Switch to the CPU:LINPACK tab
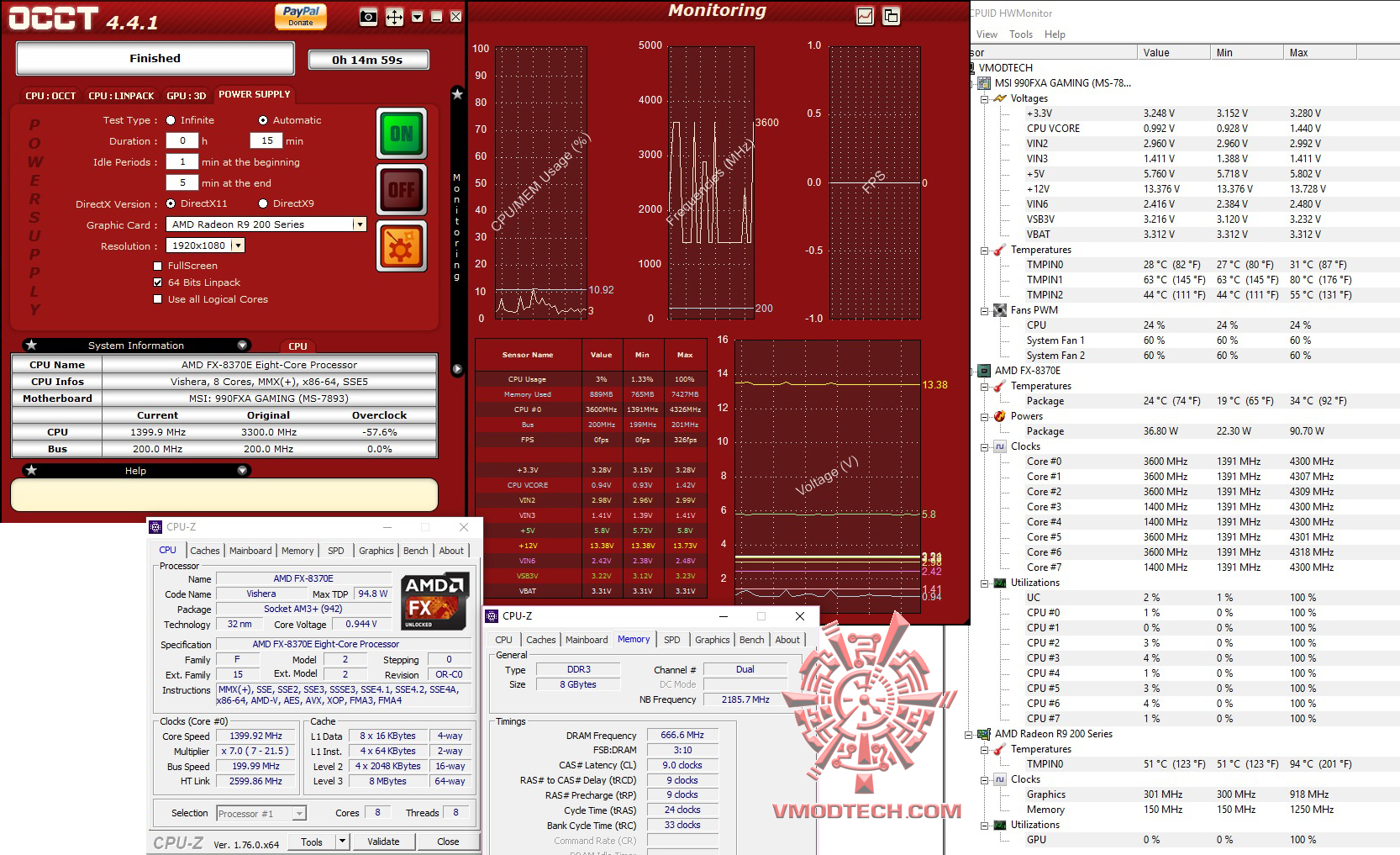This screenshot has width=1400, height=855. click(x=121, y=96)
